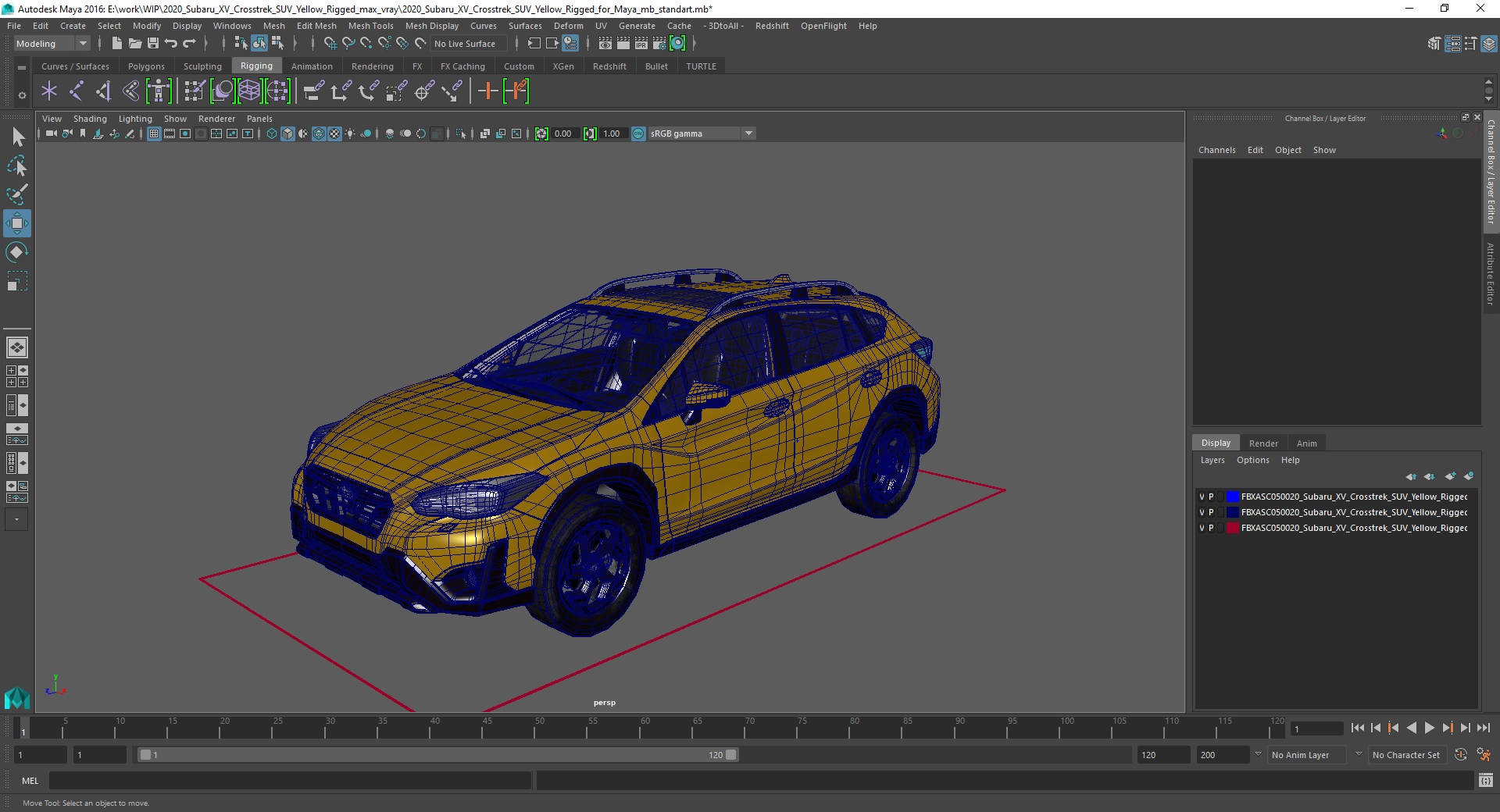Viewport: 1500px width, 812px height.
Task: Open the Deform menu
Action: tap(569, 26)
